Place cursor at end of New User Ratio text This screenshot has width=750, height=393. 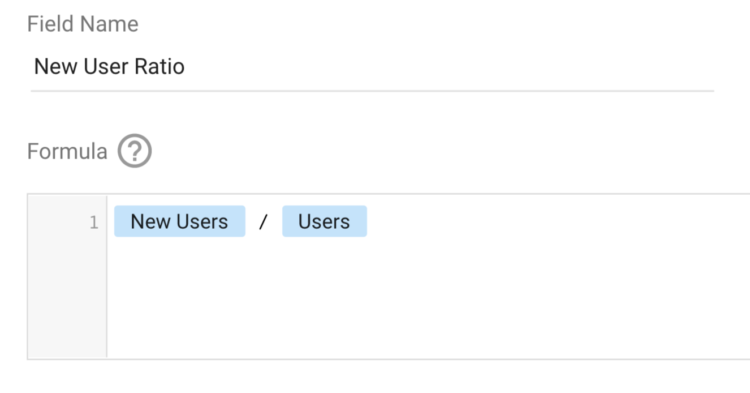185,66
